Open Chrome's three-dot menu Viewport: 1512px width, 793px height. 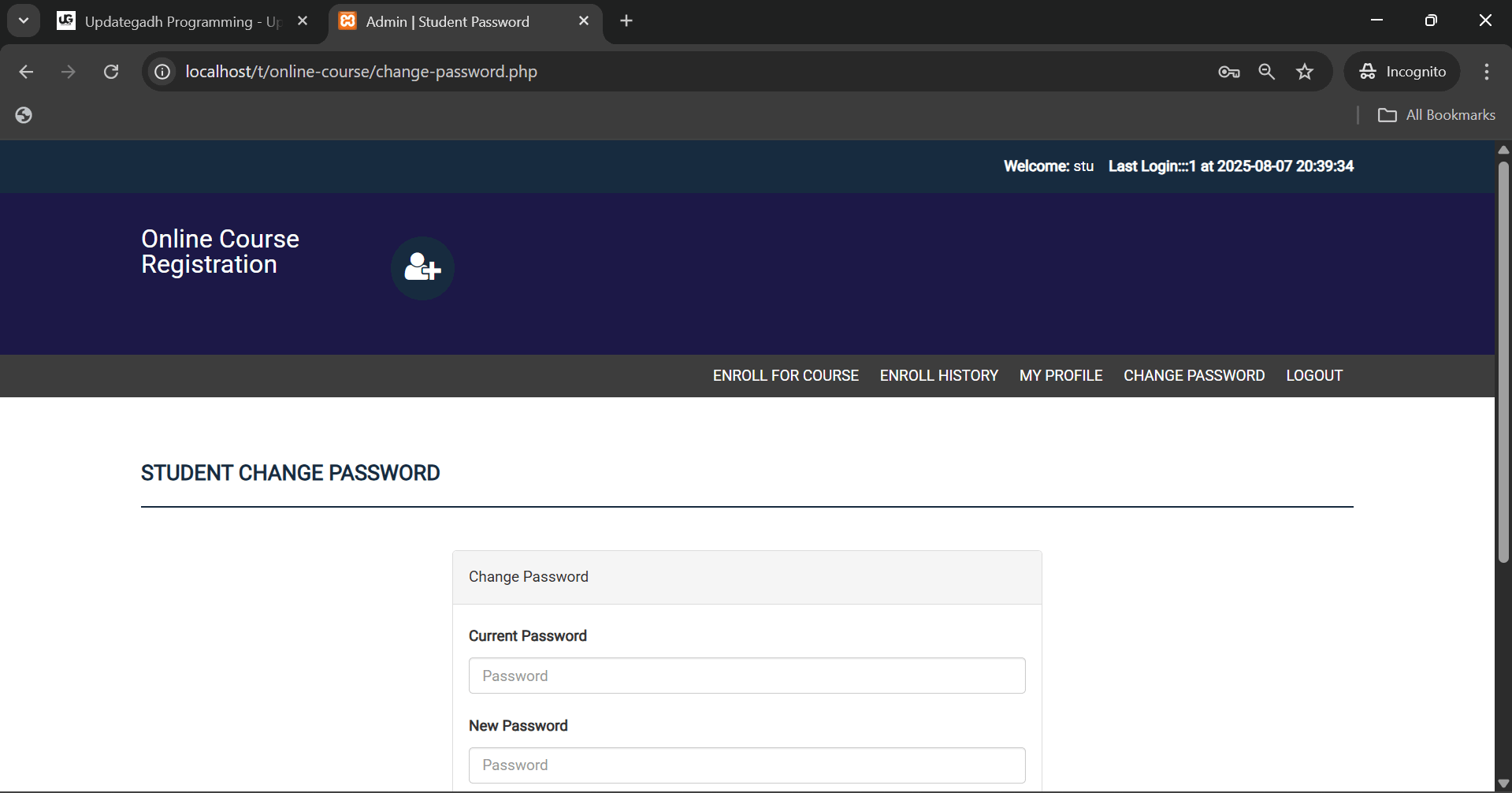pos(1486,72)
